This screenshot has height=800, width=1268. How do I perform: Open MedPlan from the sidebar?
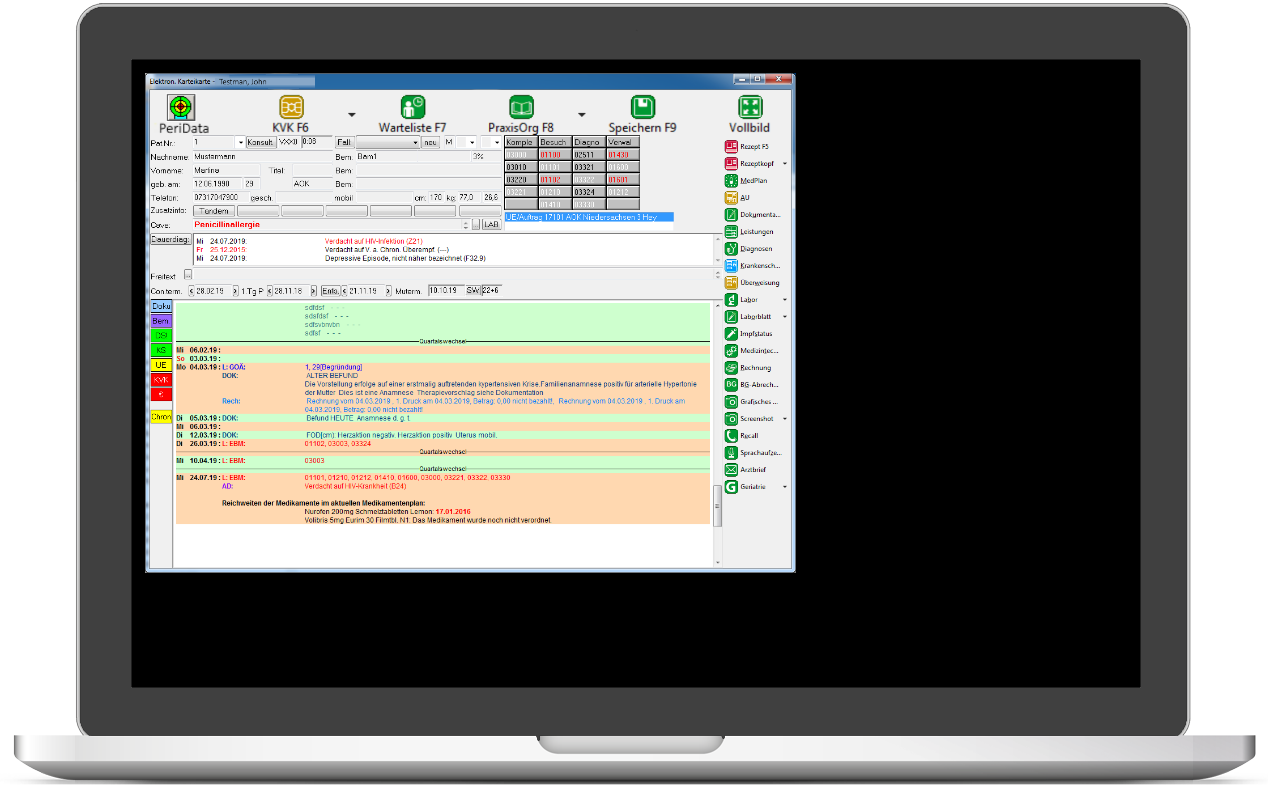(x=731, y=181)
